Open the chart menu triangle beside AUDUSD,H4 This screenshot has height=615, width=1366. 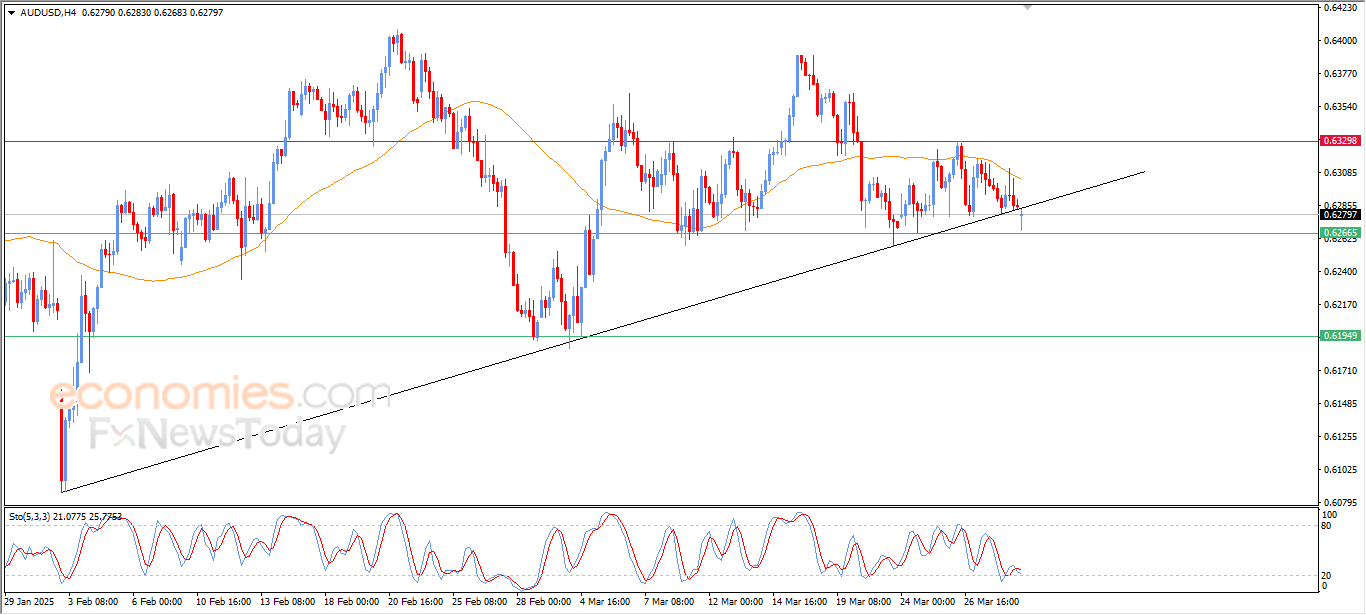click(x=11, y=13)
